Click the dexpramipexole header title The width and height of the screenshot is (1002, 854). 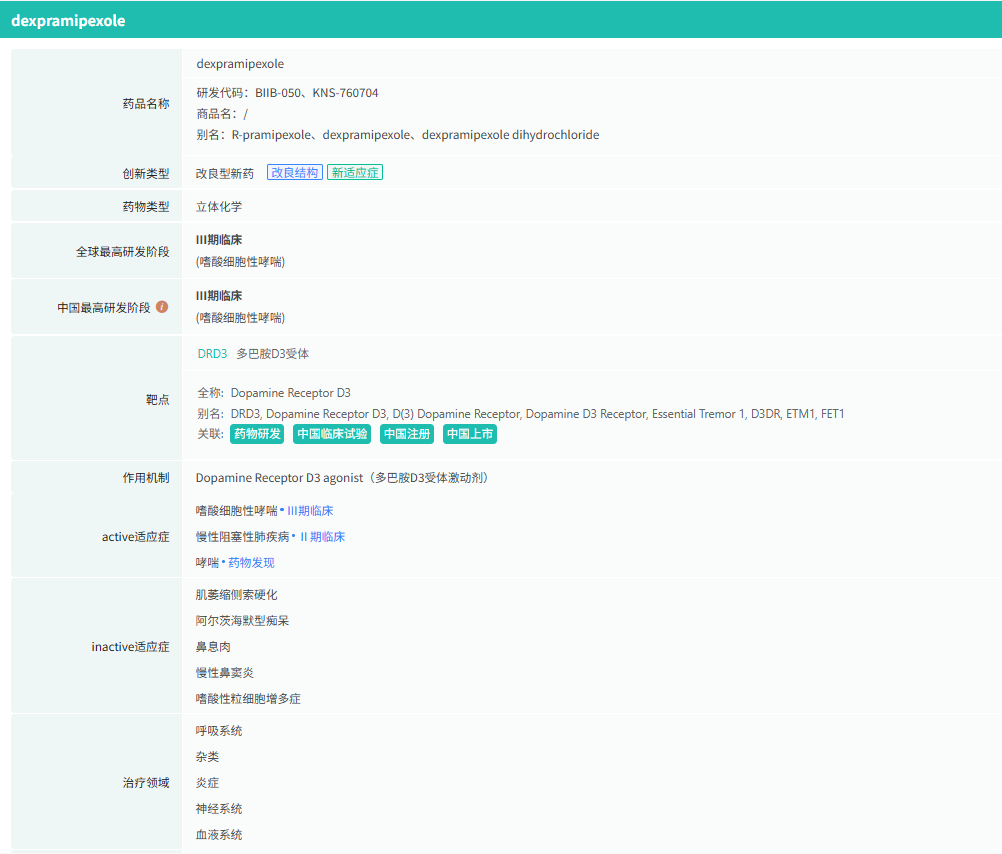tap(68, 20)
